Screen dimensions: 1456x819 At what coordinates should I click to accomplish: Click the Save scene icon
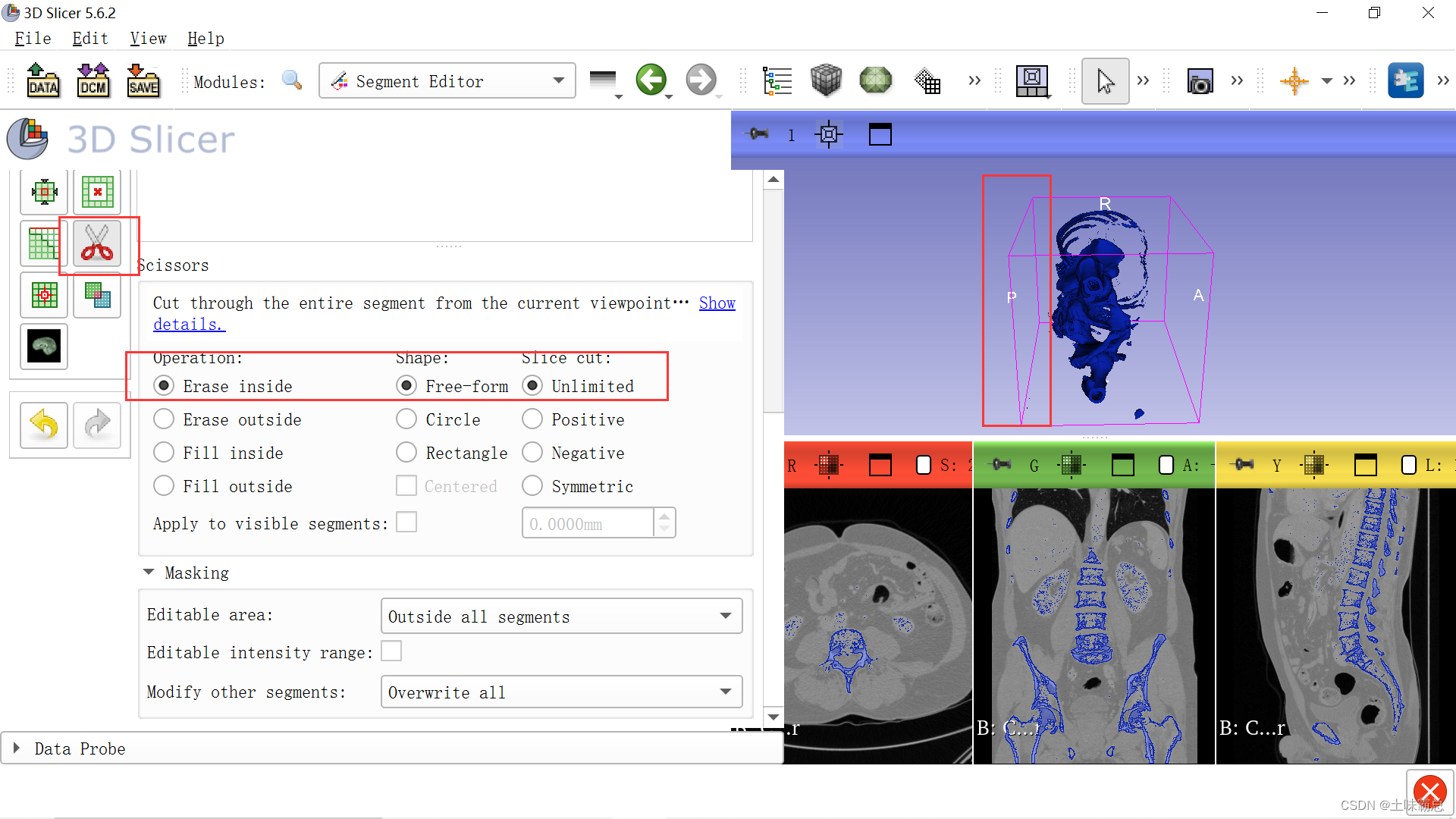click(x=143, y=80)
